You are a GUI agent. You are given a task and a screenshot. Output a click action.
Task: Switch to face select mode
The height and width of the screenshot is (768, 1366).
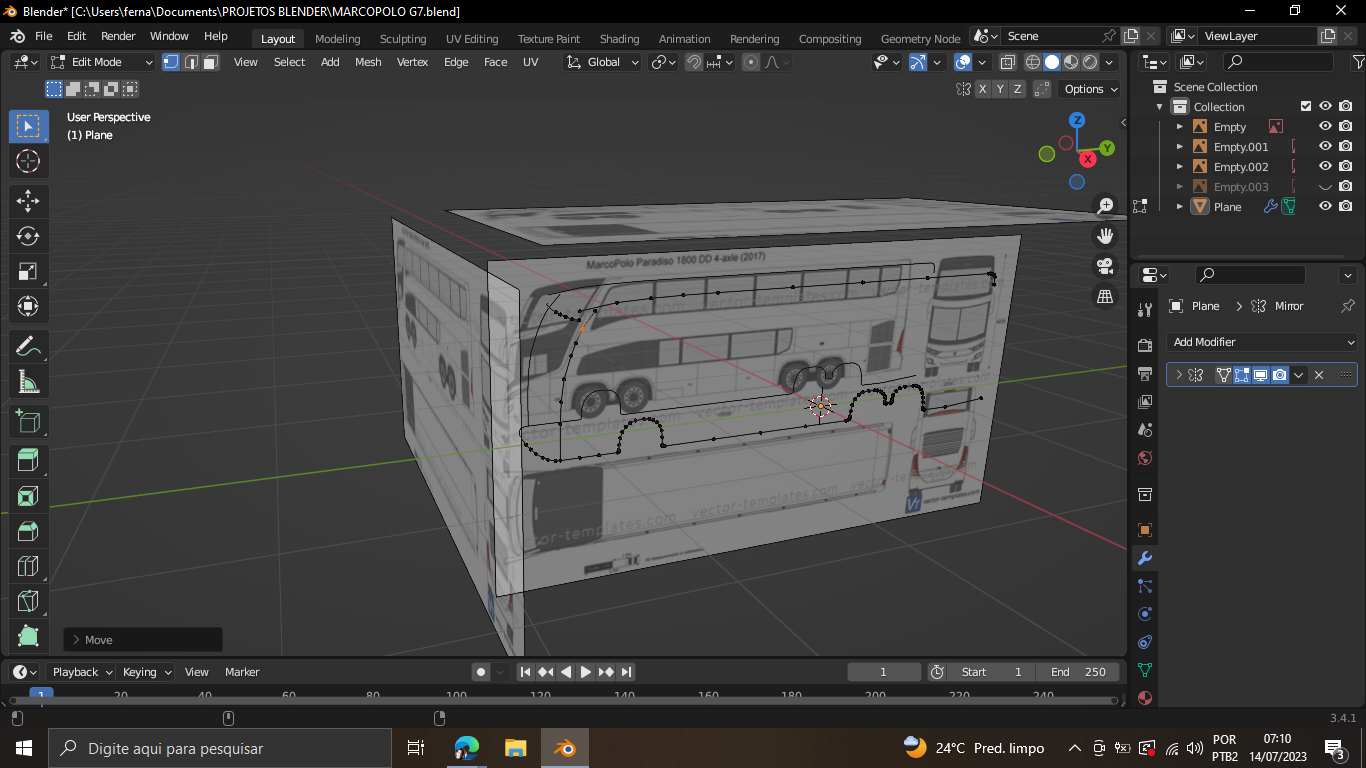(211, 62)
